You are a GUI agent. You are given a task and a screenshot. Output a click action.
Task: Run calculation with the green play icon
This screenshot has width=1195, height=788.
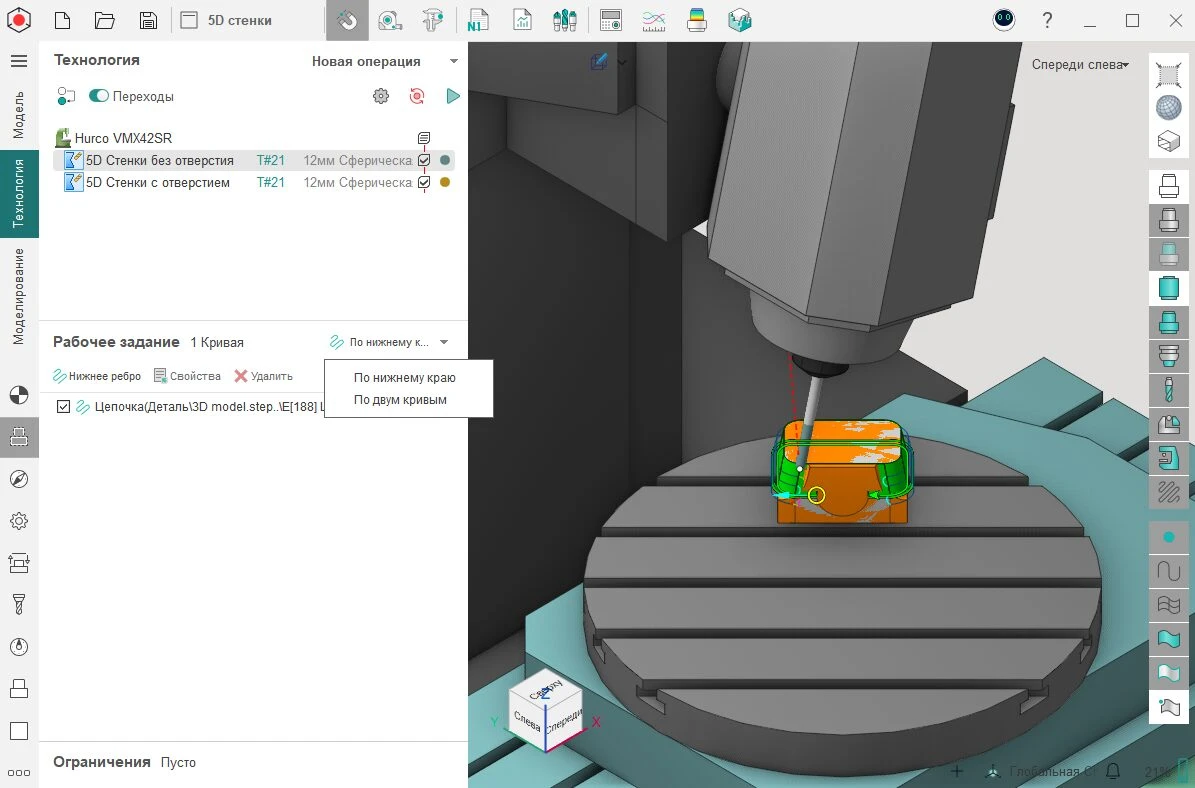click(453, 96)
